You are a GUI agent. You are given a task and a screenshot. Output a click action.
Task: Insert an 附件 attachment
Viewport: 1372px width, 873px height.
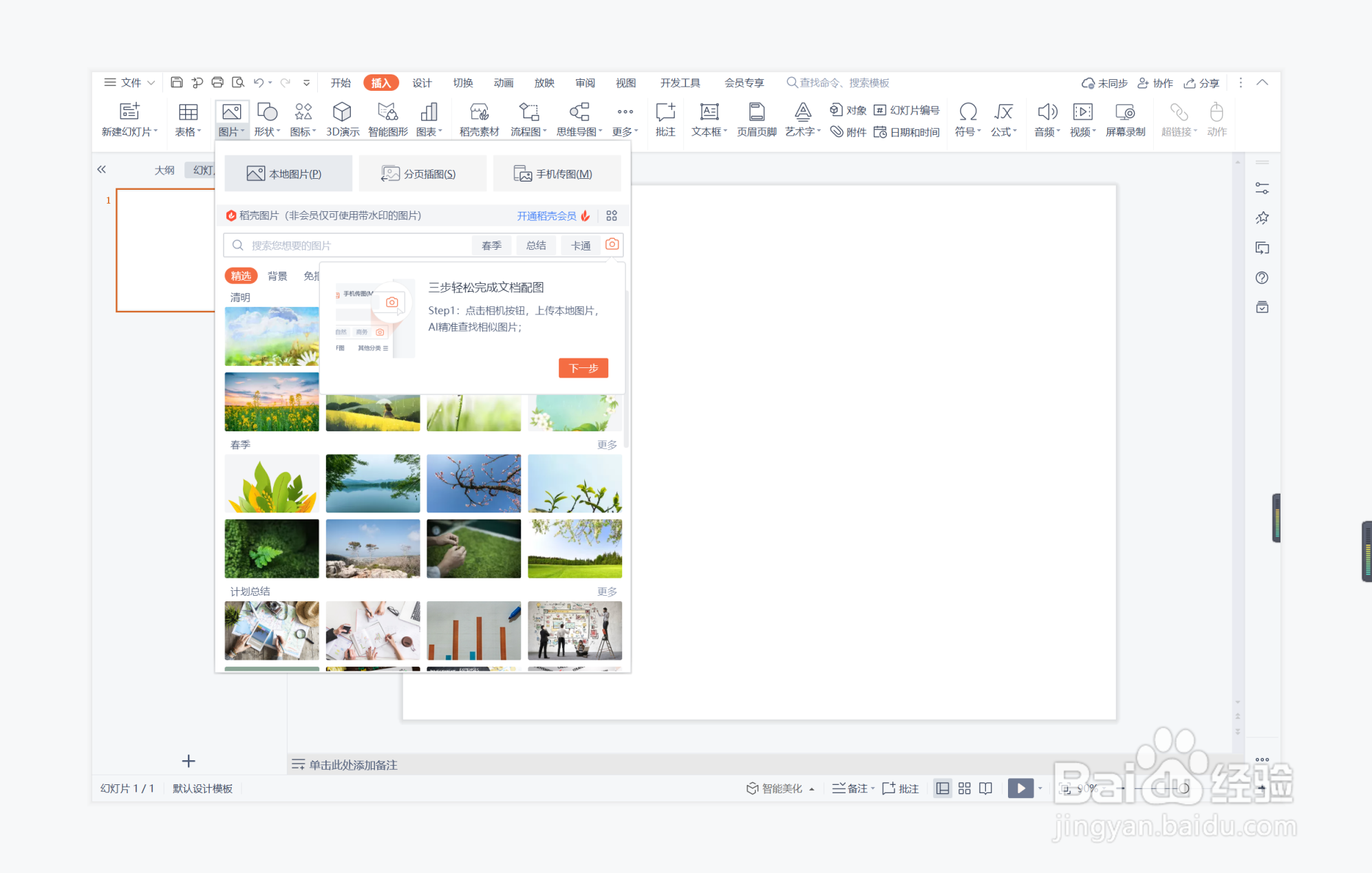tap(848, 132)
